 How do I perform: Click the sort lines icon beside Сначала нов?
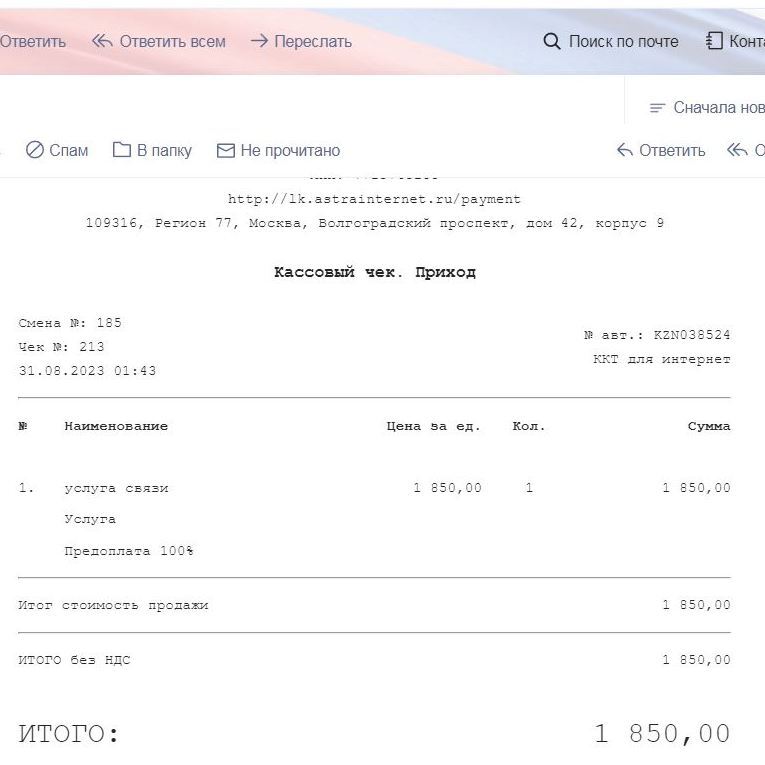click(x=657, y=108)
